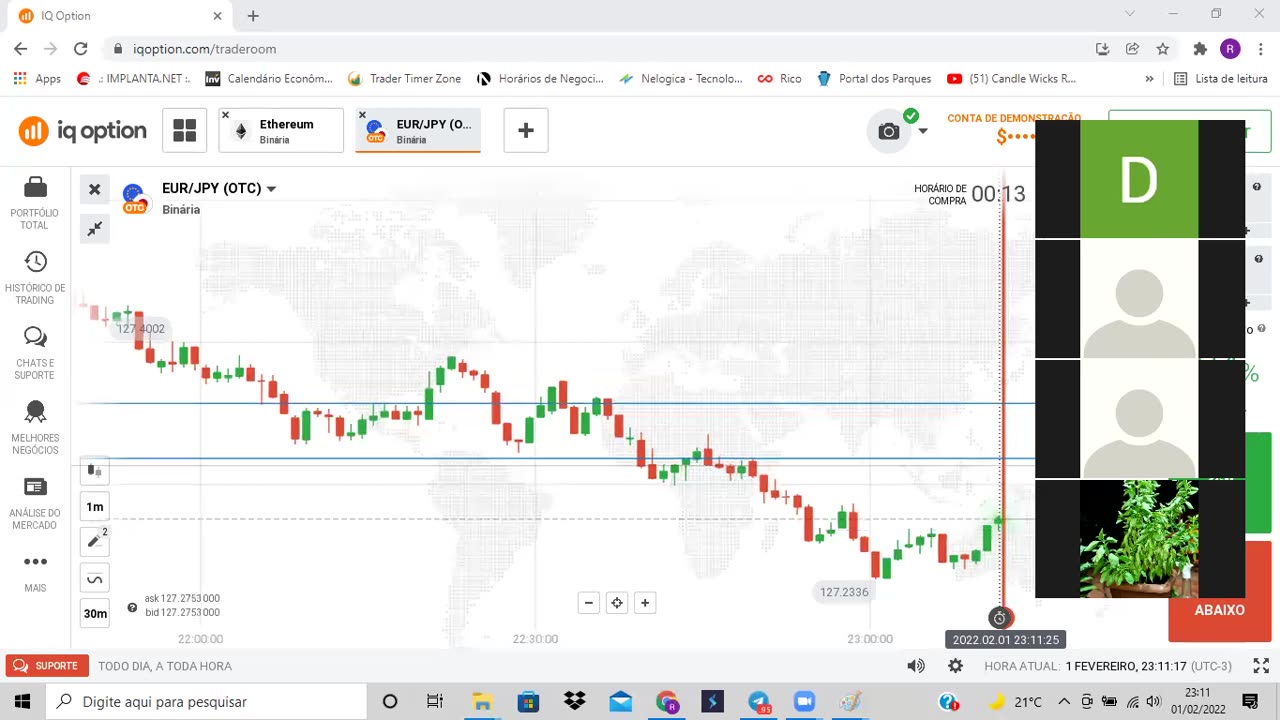The width and height of the screenshot is (1280, 720).
Task: Click the browser reload button
Action: (81, 49)
